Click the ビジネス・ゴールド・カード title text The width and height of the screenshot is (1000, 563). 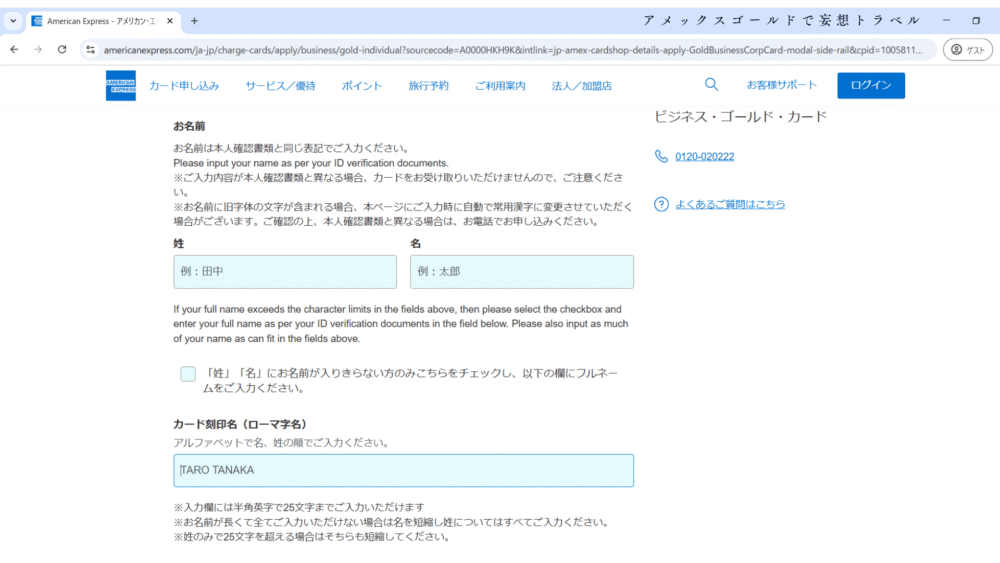(740, 117)
